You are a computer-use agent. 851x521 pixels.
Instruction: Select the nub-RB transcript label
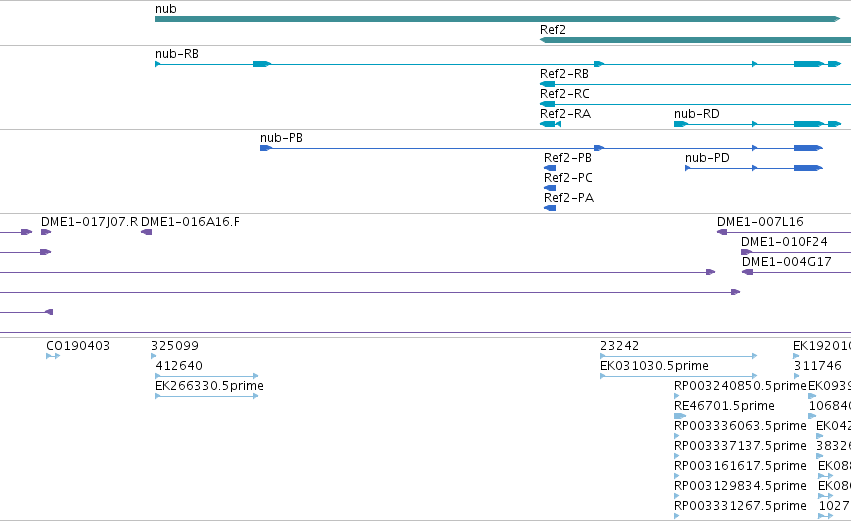click(177, 54)
